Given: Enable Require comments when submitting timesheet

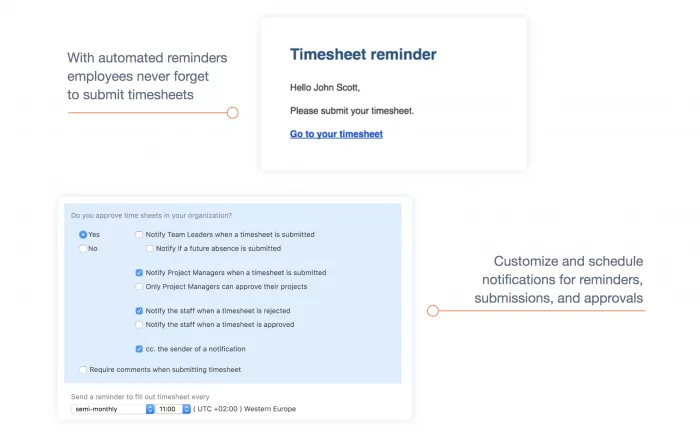Looking at the screenshot, I should coord(83,370).
